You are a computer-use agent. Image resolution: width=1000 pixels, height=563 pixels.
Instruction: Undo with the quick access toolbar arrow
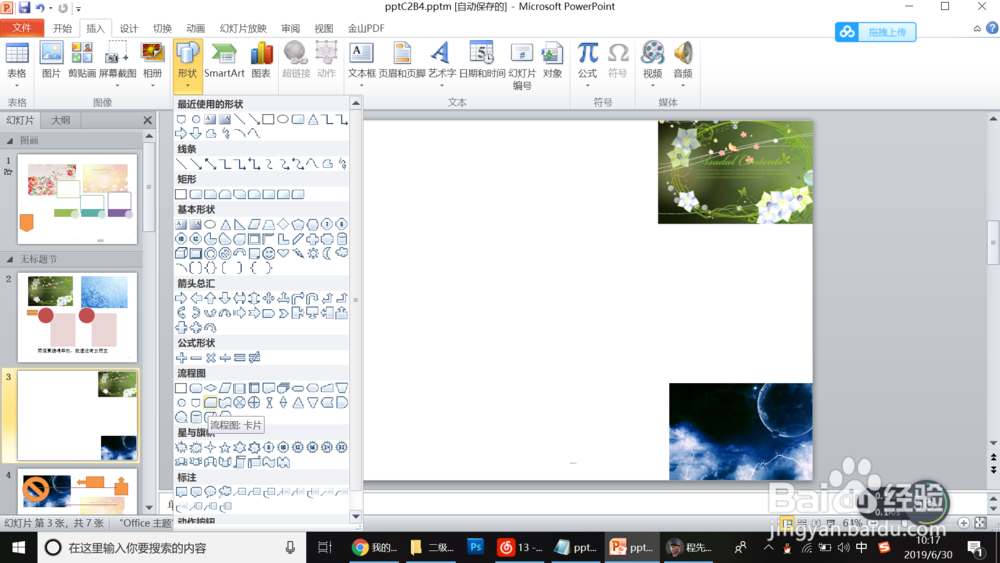[x=40, y=8]
